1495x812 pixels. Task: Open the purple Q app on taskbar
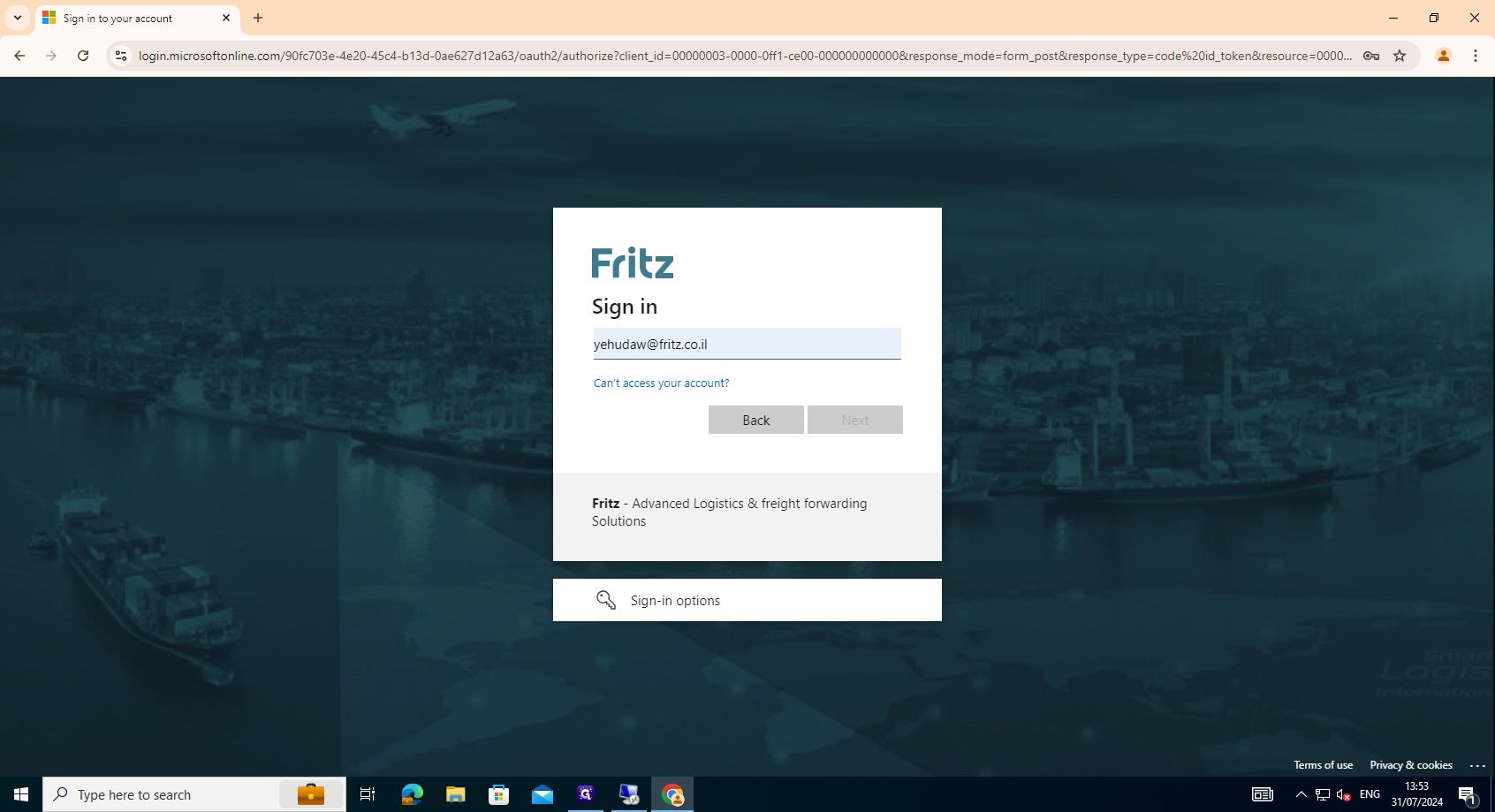586,794
